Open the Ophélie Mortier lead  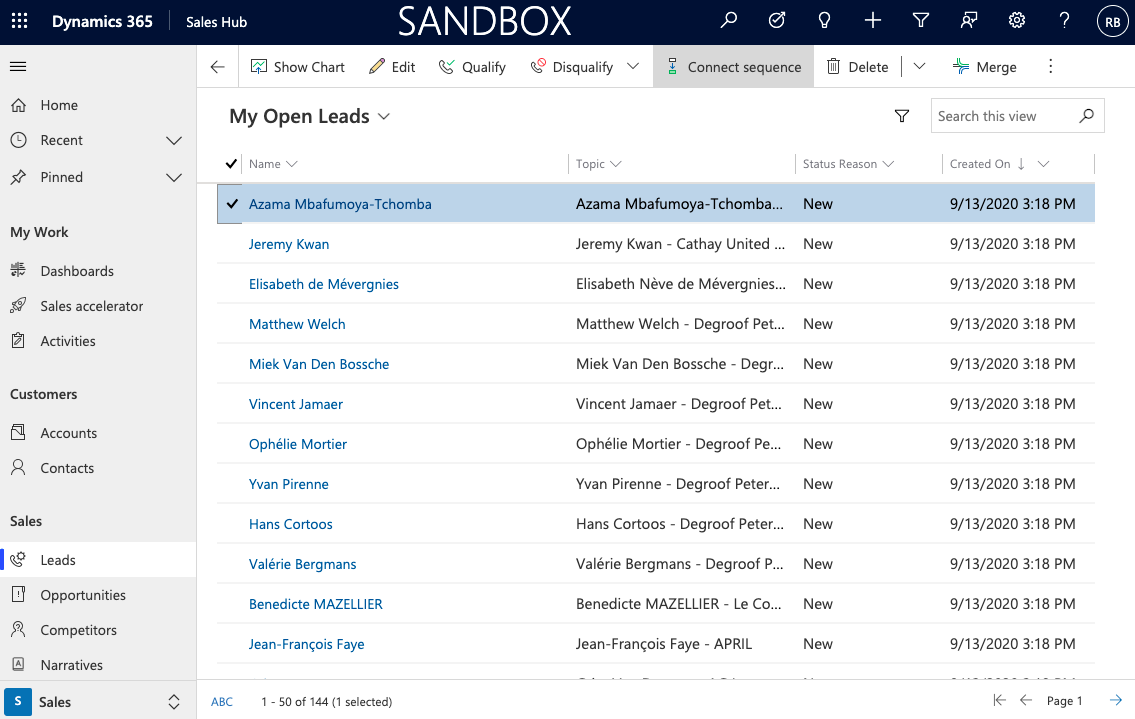click(x=298, y=444)
